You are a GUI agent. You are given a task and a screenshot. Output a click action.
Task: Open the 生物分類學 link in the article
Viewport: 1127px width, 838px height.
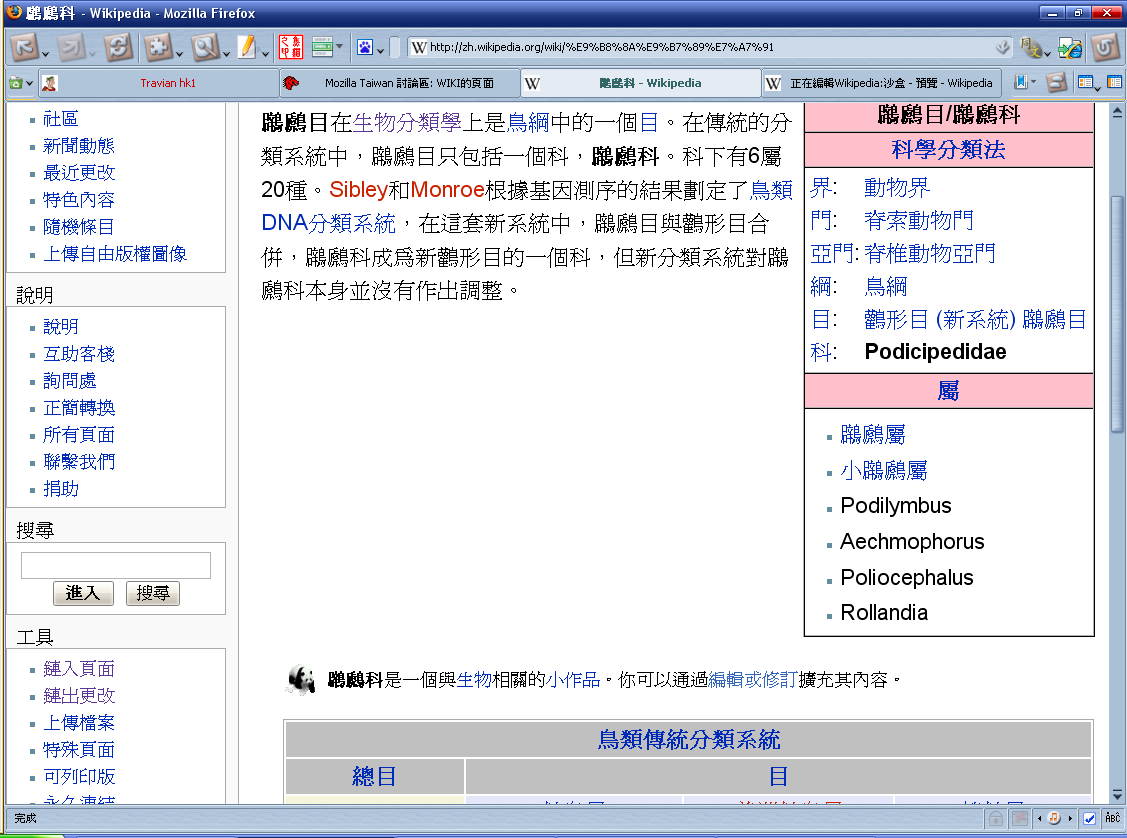coord(407,123)
